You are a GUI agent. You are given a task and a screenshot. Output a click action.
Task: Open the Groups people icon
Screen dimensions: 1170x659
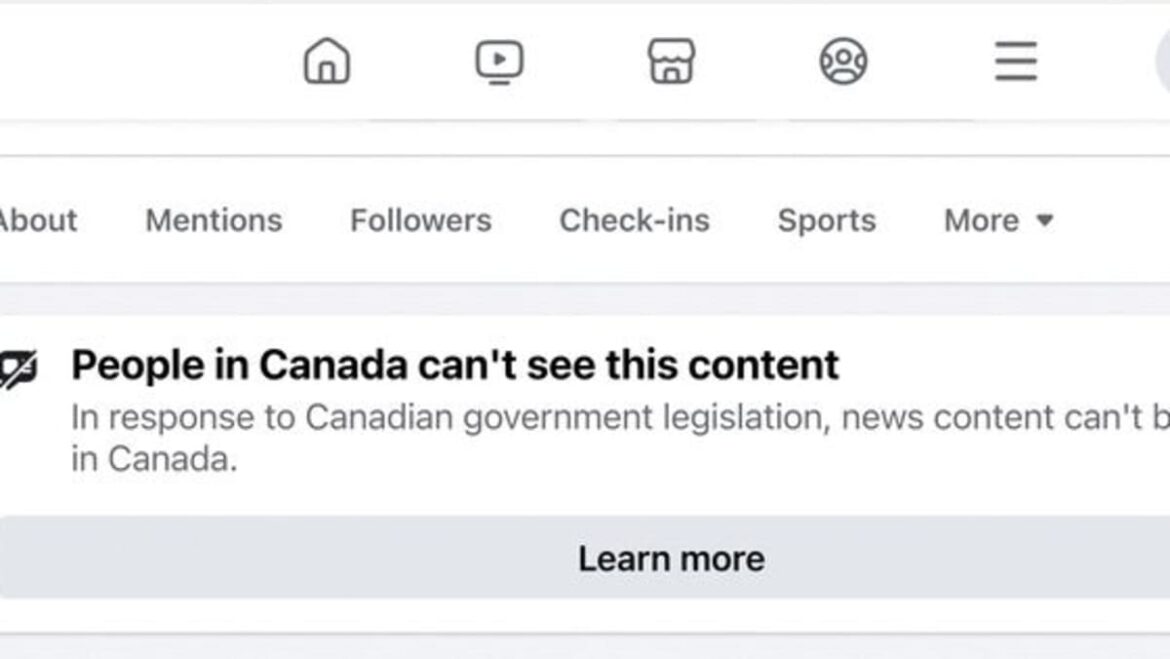click(843, 60)
